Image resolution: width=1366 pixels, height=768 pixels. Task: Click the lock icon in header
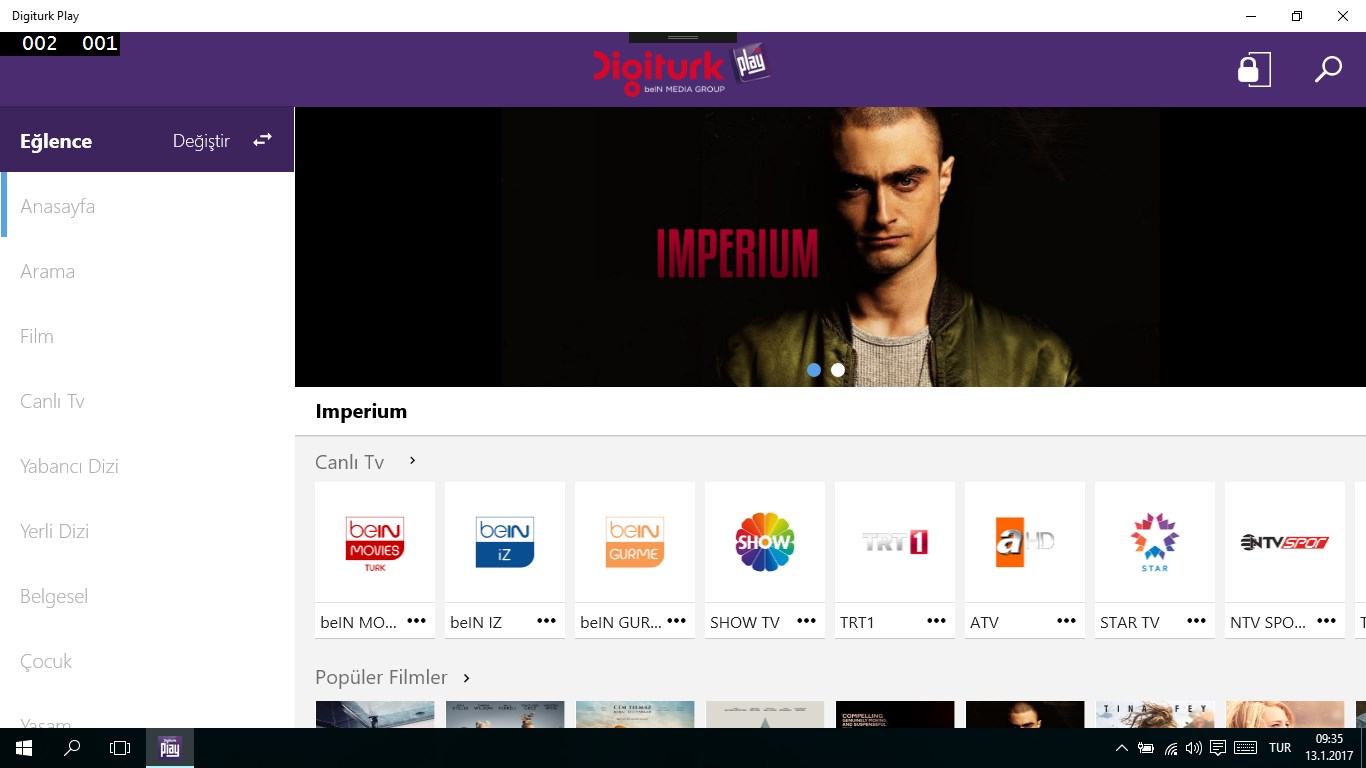[1254, 69]
